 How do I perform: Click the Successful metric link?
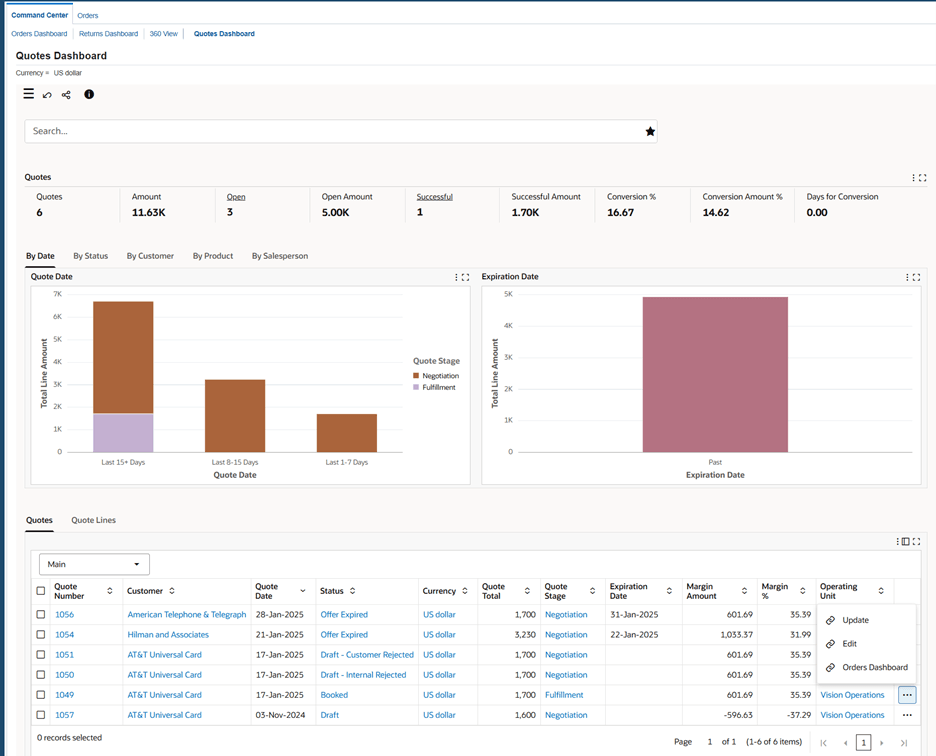click(435, 197)
